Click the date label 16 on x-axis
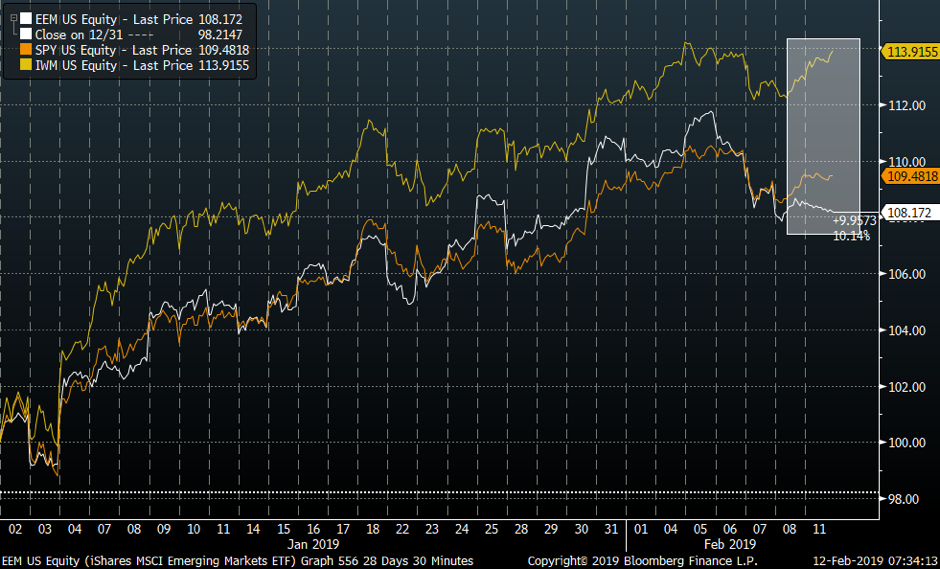This screenshot has width=940, height=569. point(313,529)
